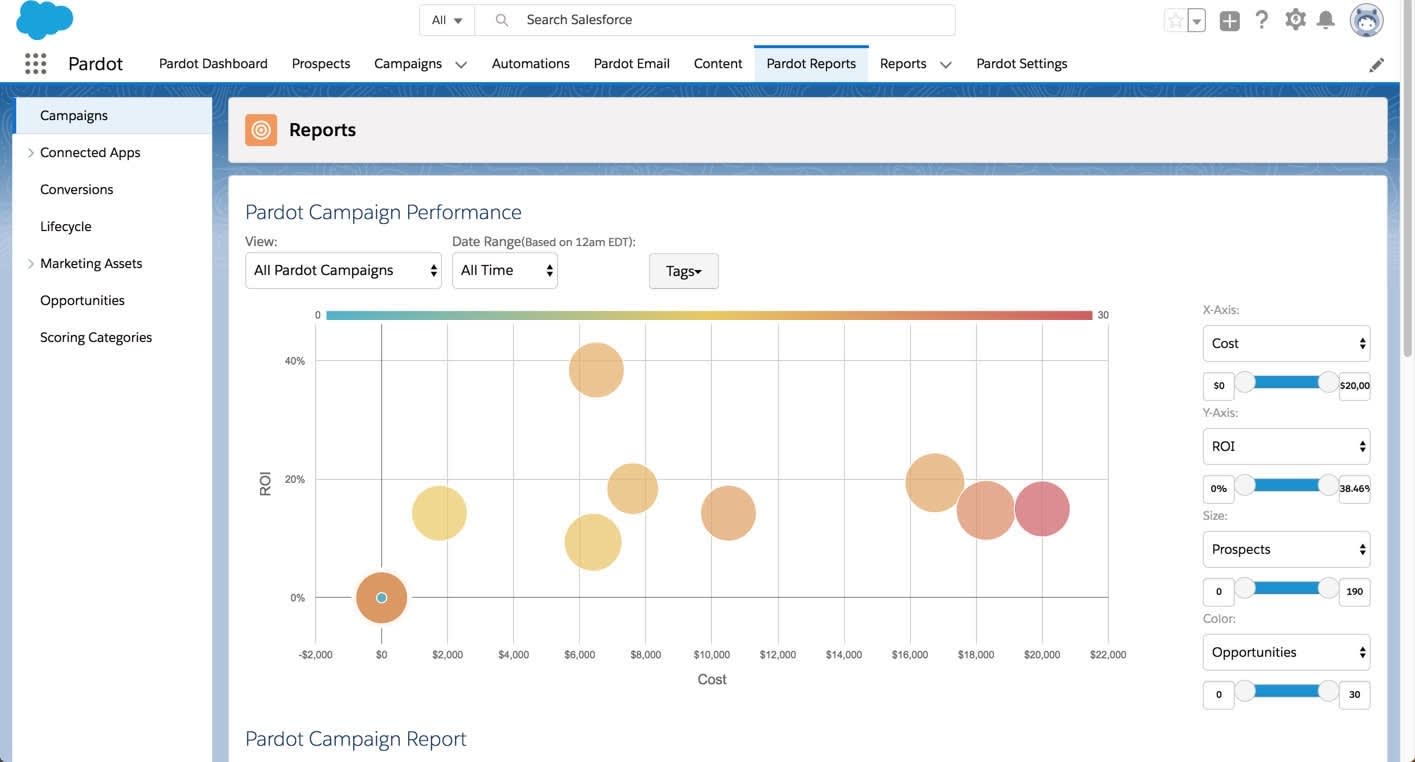Image resolution: width=1415 pixels, height=762 pixels.
Task: Open the Pardot Email tab
Action: click(x=632, y=63)
